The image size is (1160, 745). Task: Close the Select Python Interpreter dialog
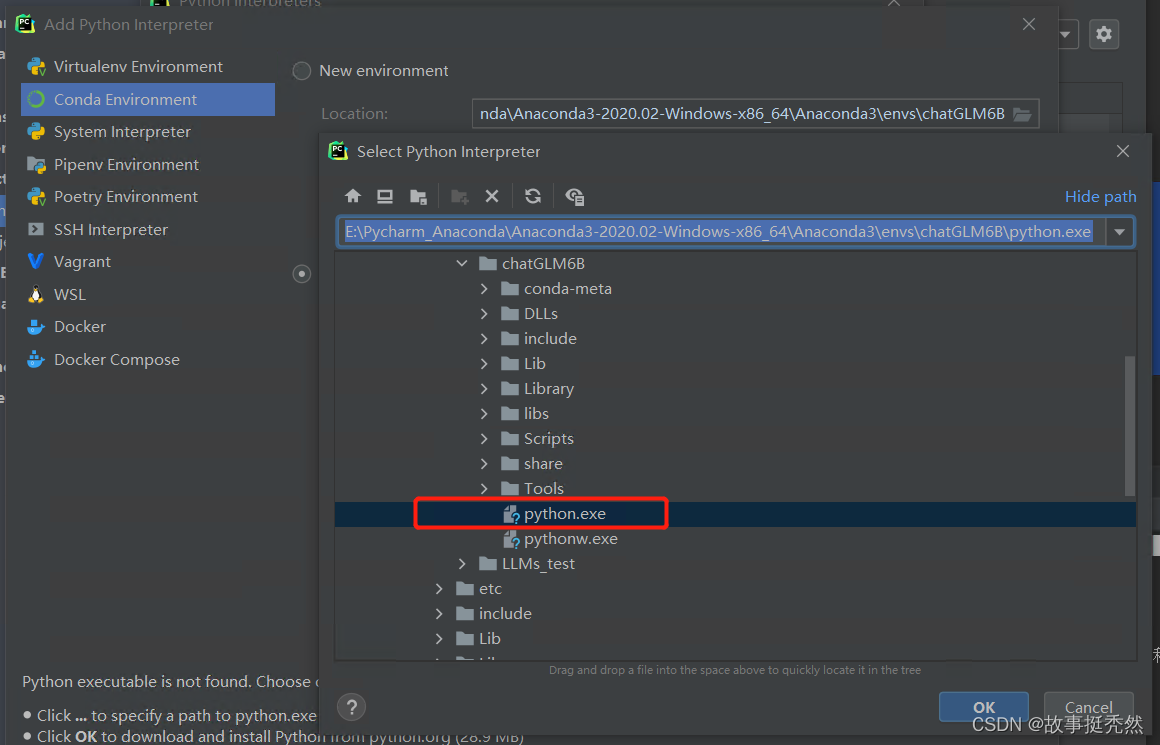tap(1122, 151)
